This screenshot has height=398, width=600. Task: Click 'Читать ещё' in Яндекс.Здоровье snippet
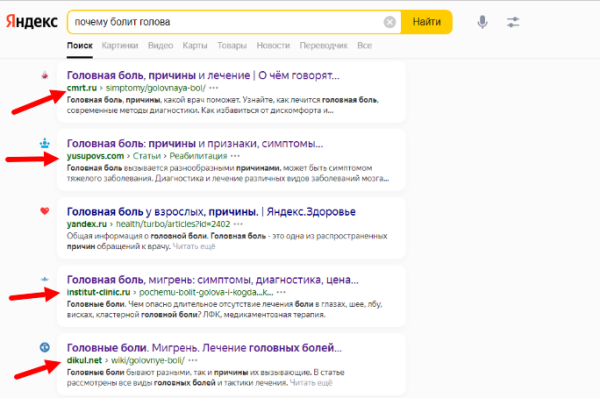tap(194, 246)
